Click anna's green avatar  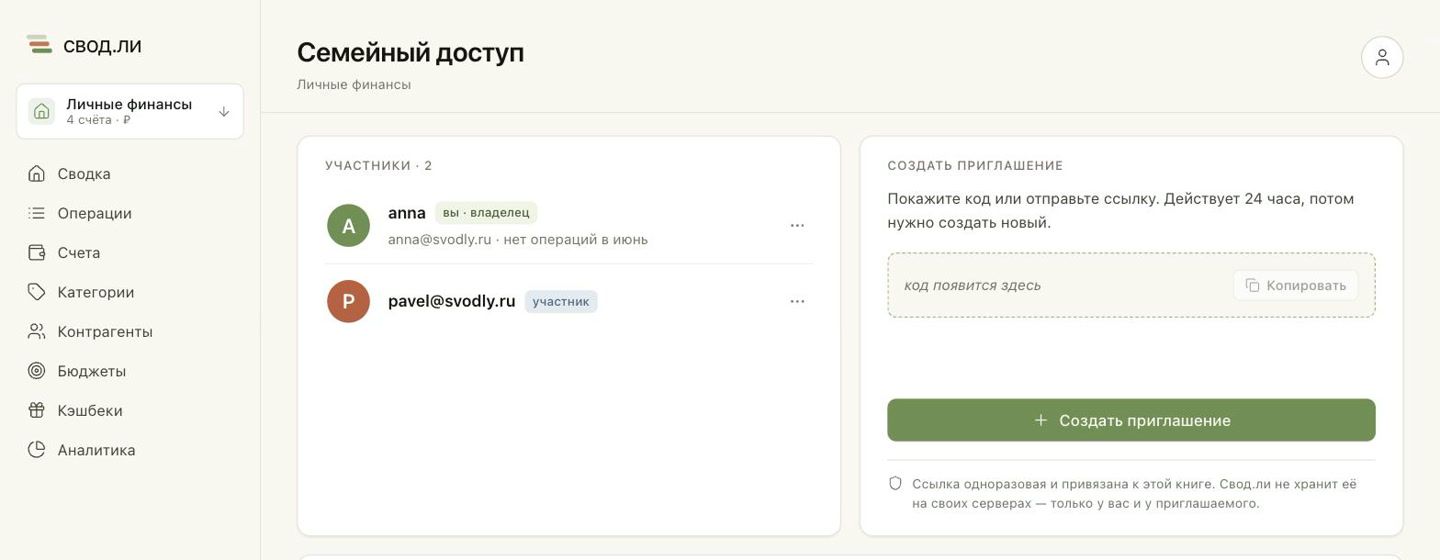(x=349, y=226)
